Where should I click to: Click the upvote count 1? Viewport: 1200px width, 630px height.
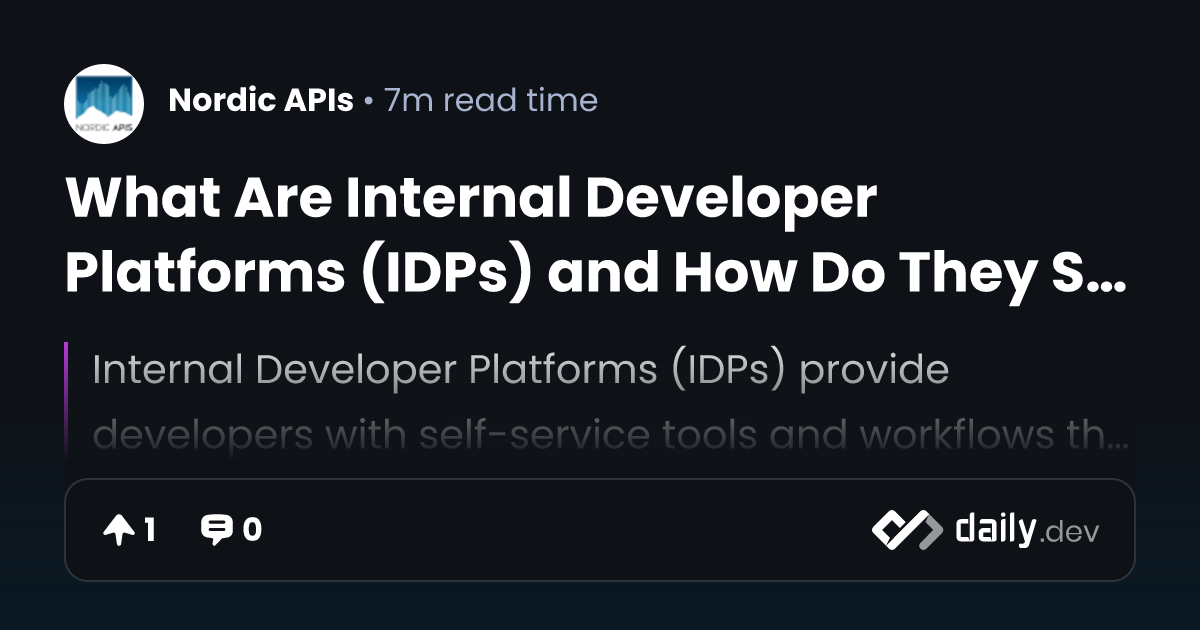click(x=150, y=530)
